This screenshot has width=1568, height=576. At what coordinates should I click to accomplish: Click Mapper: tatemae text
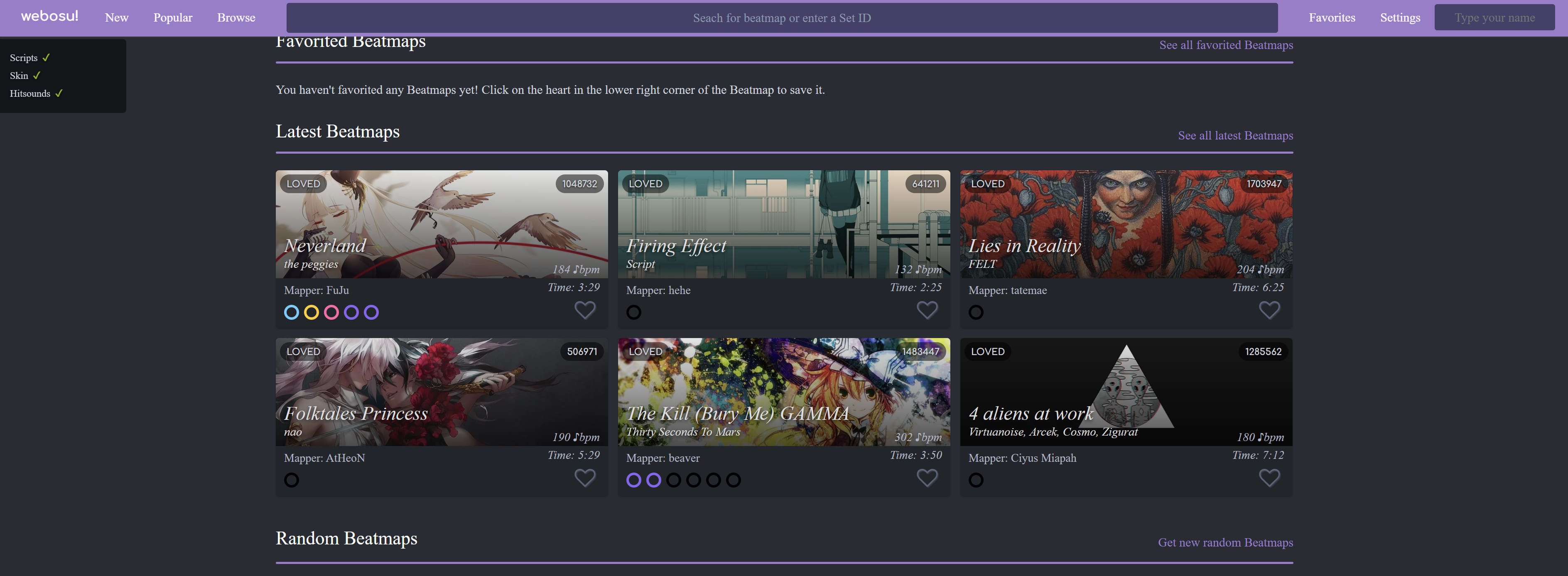1007,290
